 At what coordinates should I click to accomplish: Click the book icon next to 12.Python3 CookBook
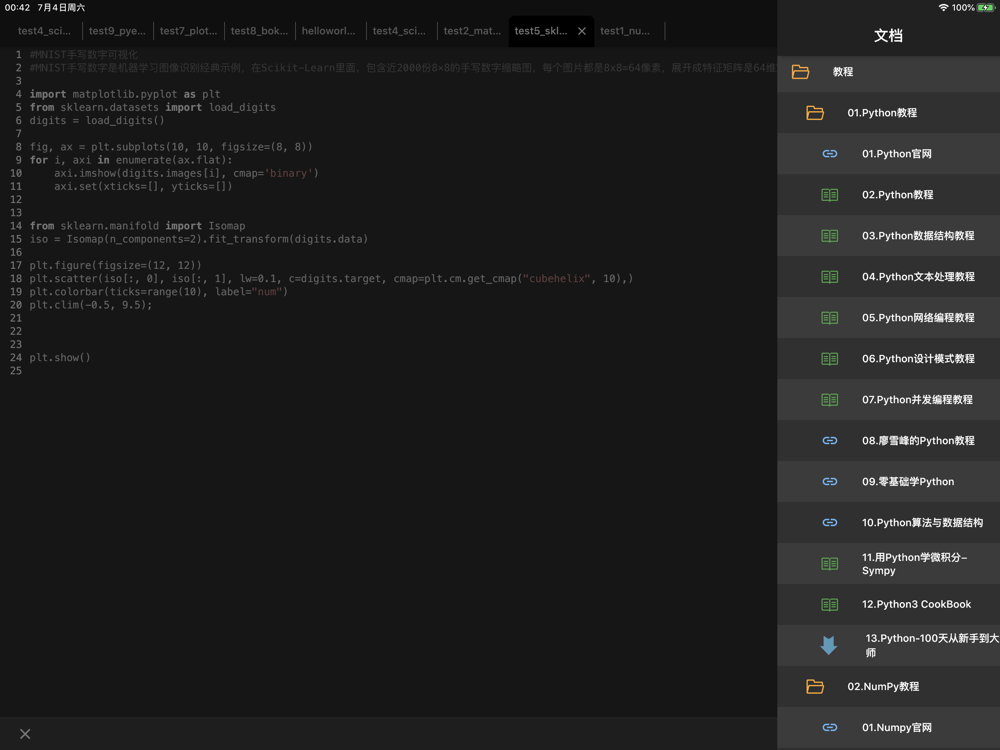click(x=829, y=605)
